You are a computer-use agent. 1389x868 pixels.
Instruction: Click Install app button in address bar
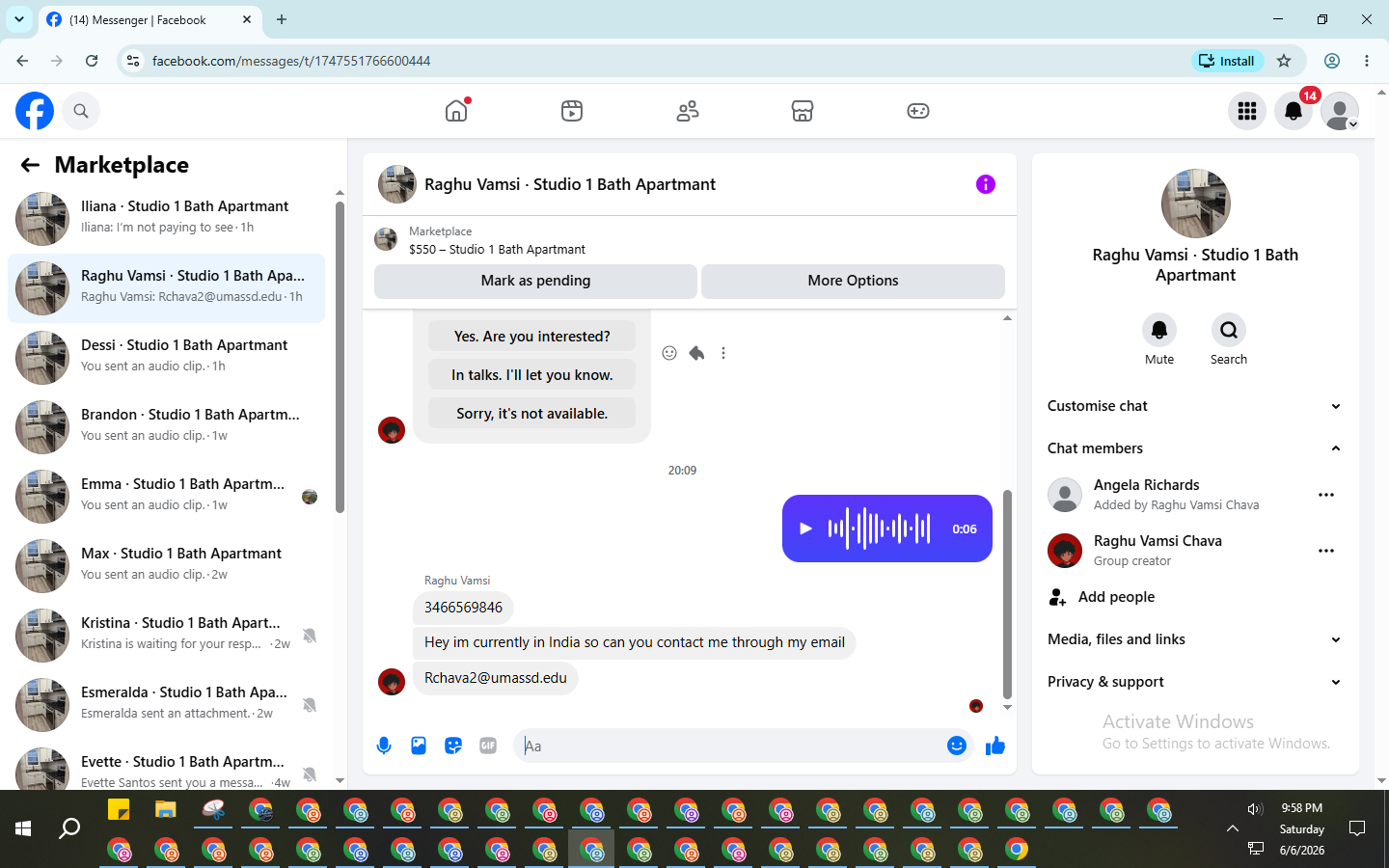point(1227,61)
